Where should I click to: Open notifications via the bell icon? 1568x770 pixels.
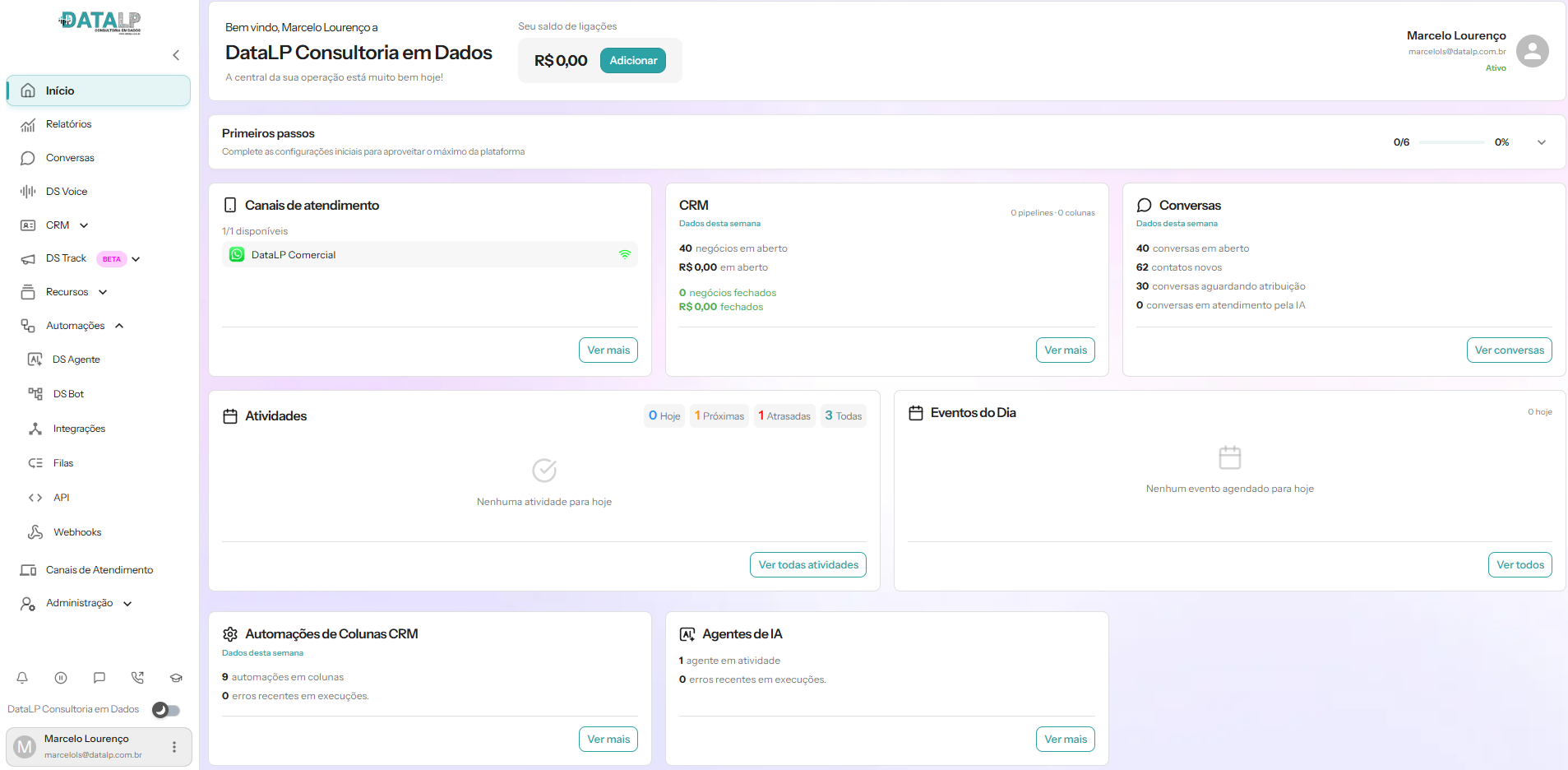click(x=22, y=678)
